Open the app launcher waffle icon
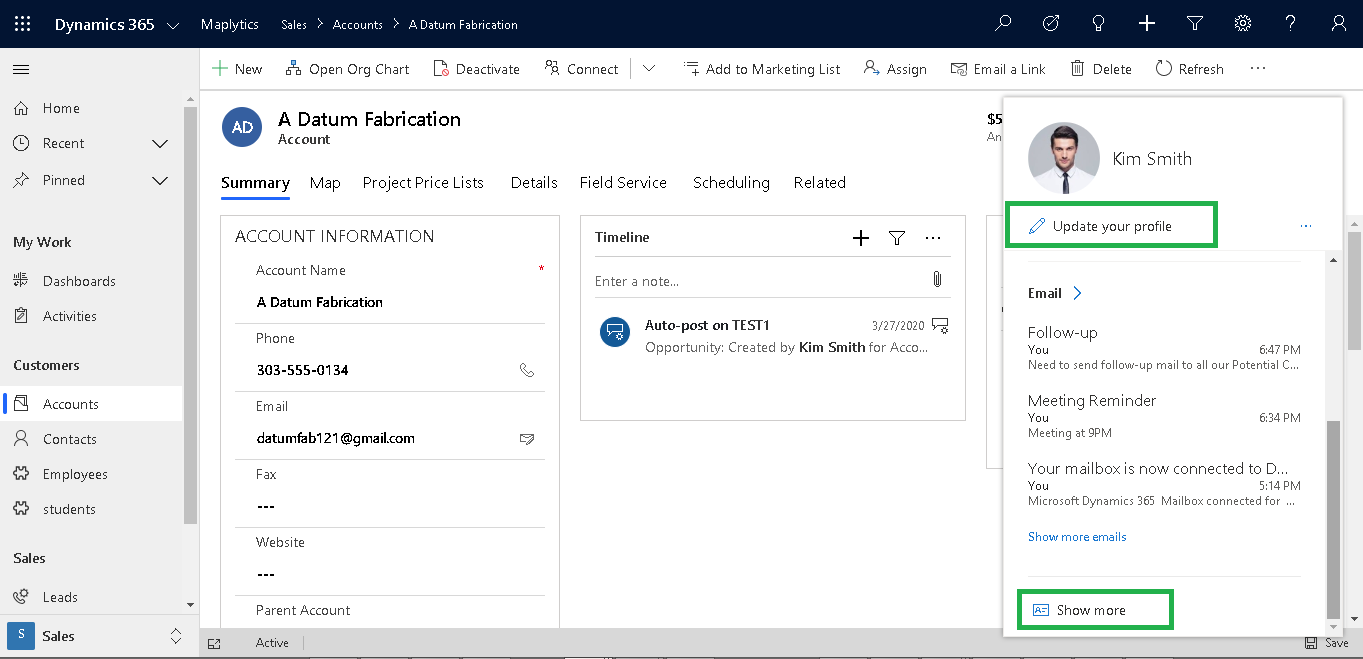Image resolution: width=1363 pixels, height=659 pixels. click(x=22, y=24)
